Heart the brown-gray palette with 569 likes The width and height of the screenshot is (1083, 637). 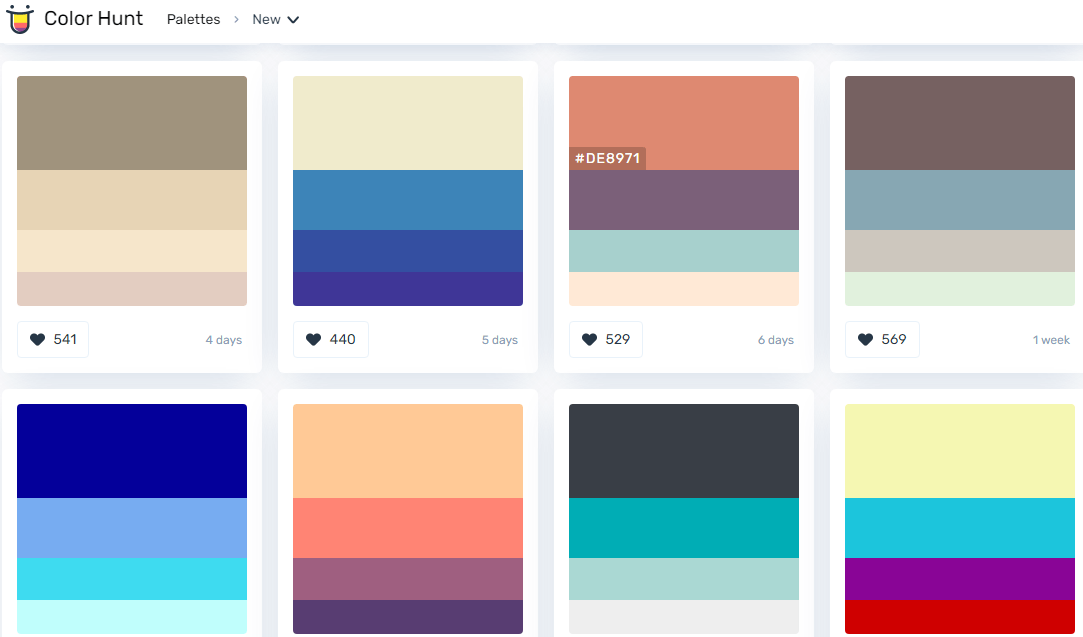[x=866, y=339]
